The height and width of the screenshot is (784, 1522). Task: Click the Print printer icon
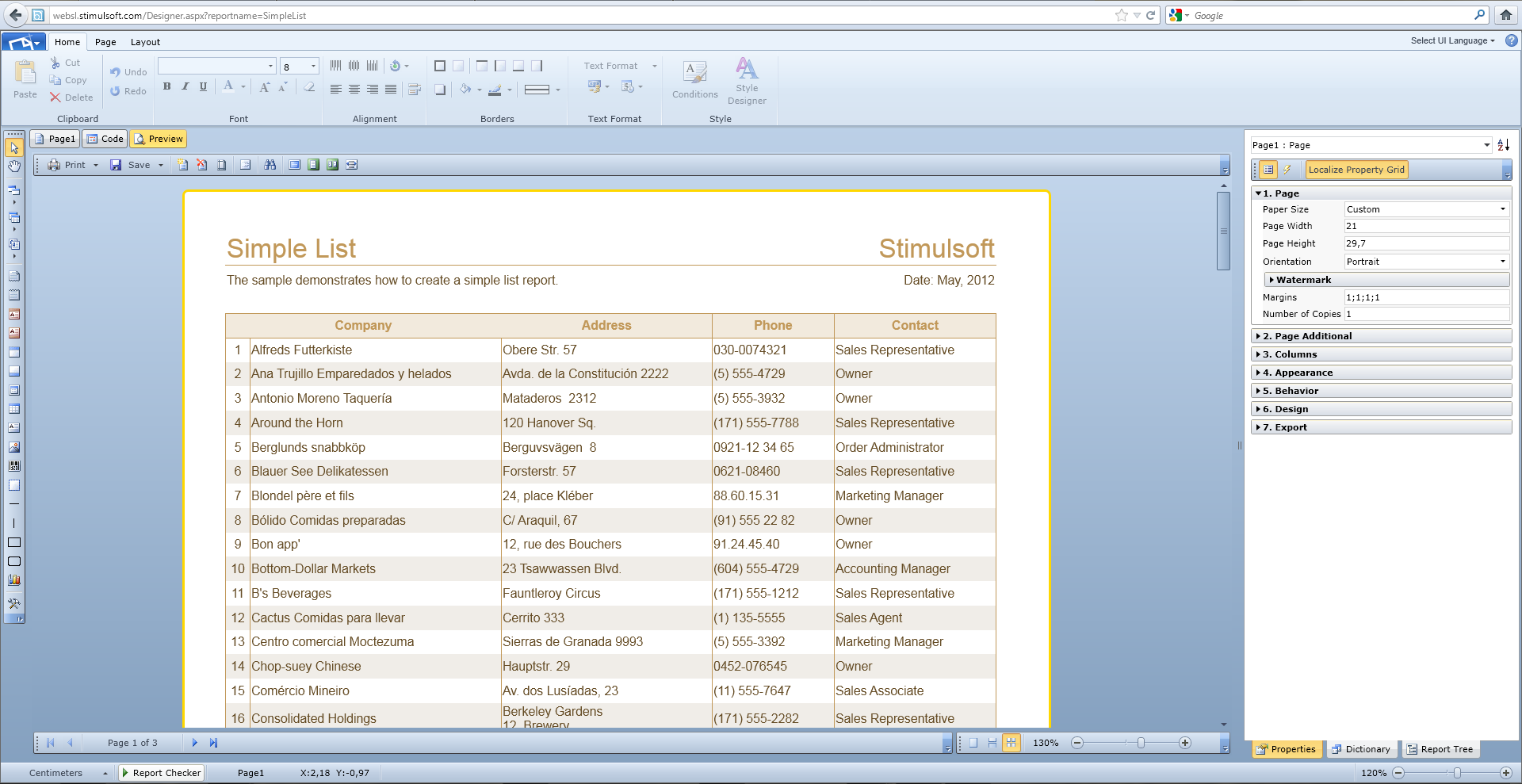coord(54,165)
